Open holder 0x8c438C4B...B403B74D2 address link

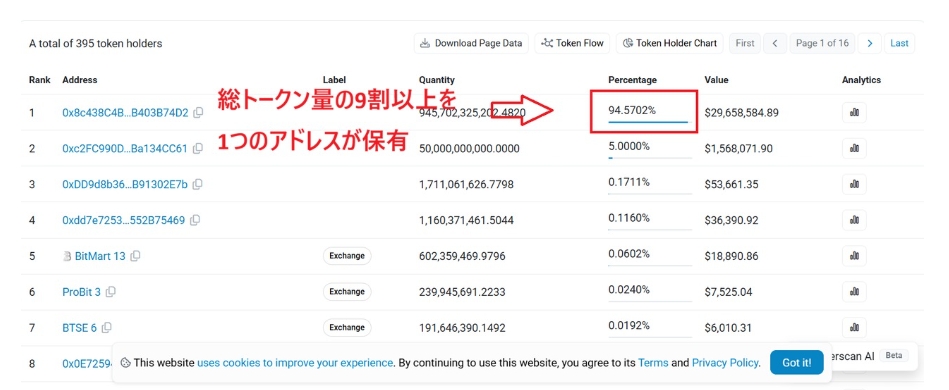click(125, 113)
